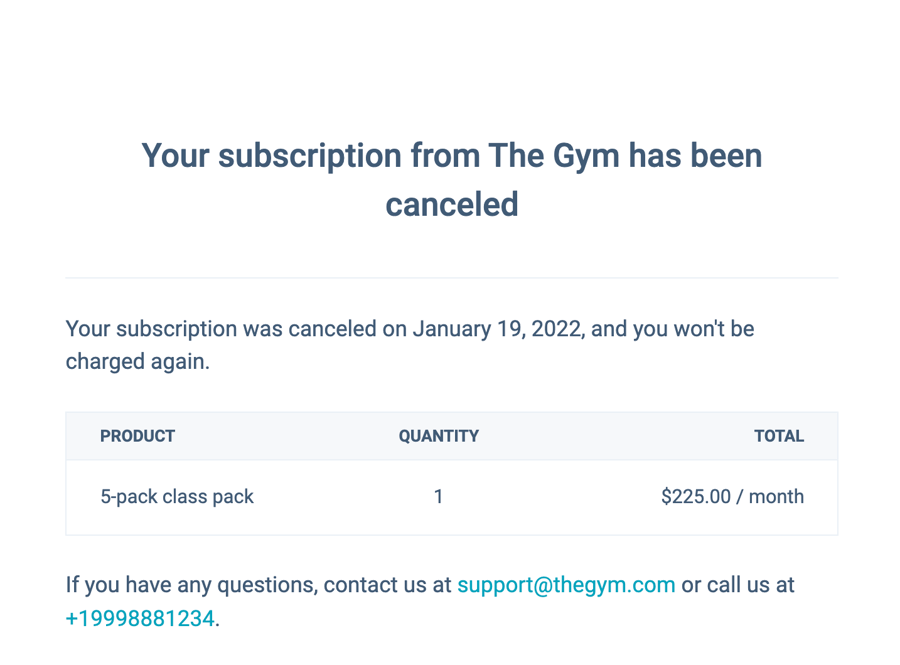
Task: Click the "or call us at" text
Action: pos(737,585)
